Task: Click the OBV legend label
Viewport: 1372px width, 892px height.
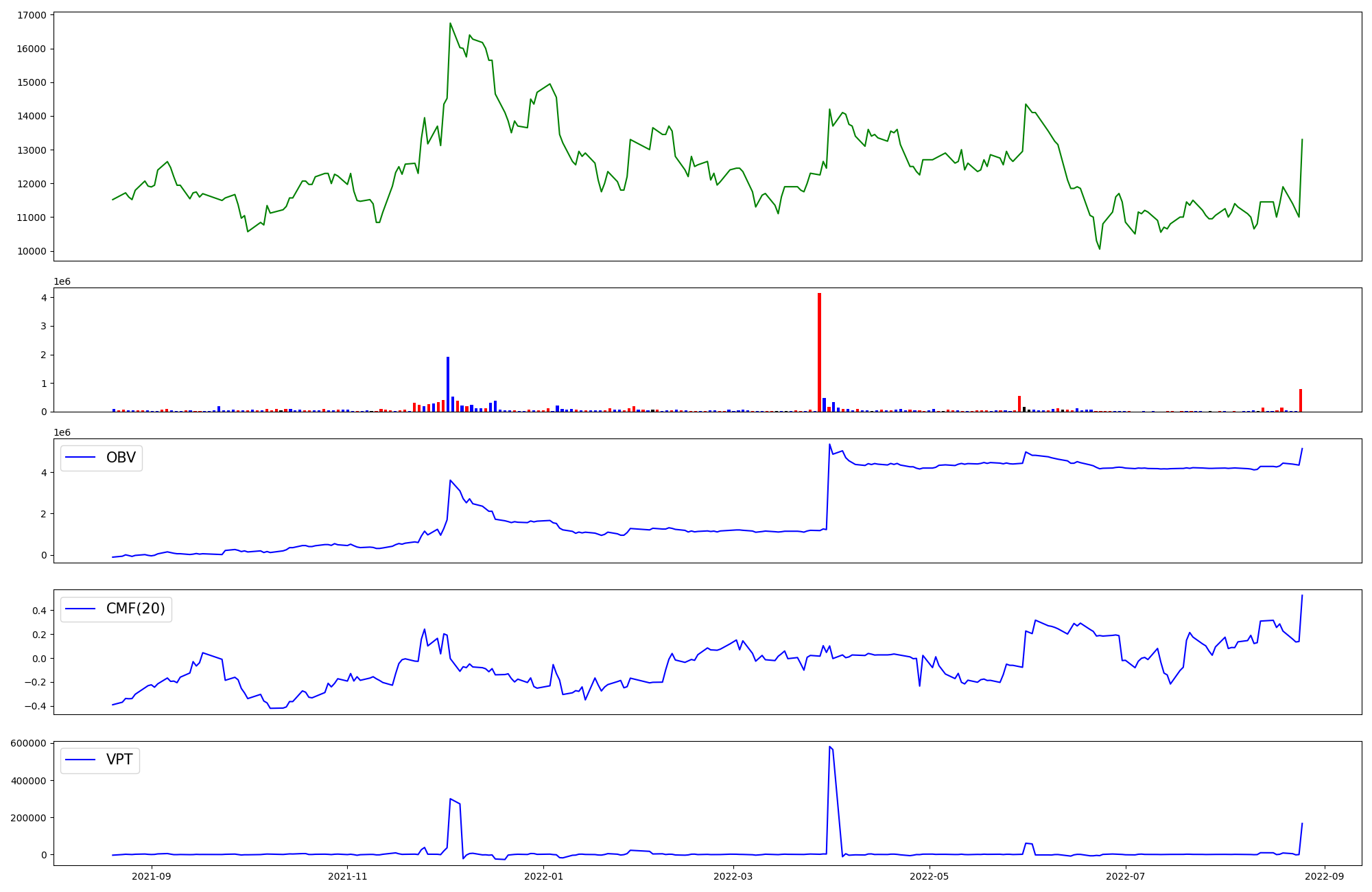Action: pos(121,458)
